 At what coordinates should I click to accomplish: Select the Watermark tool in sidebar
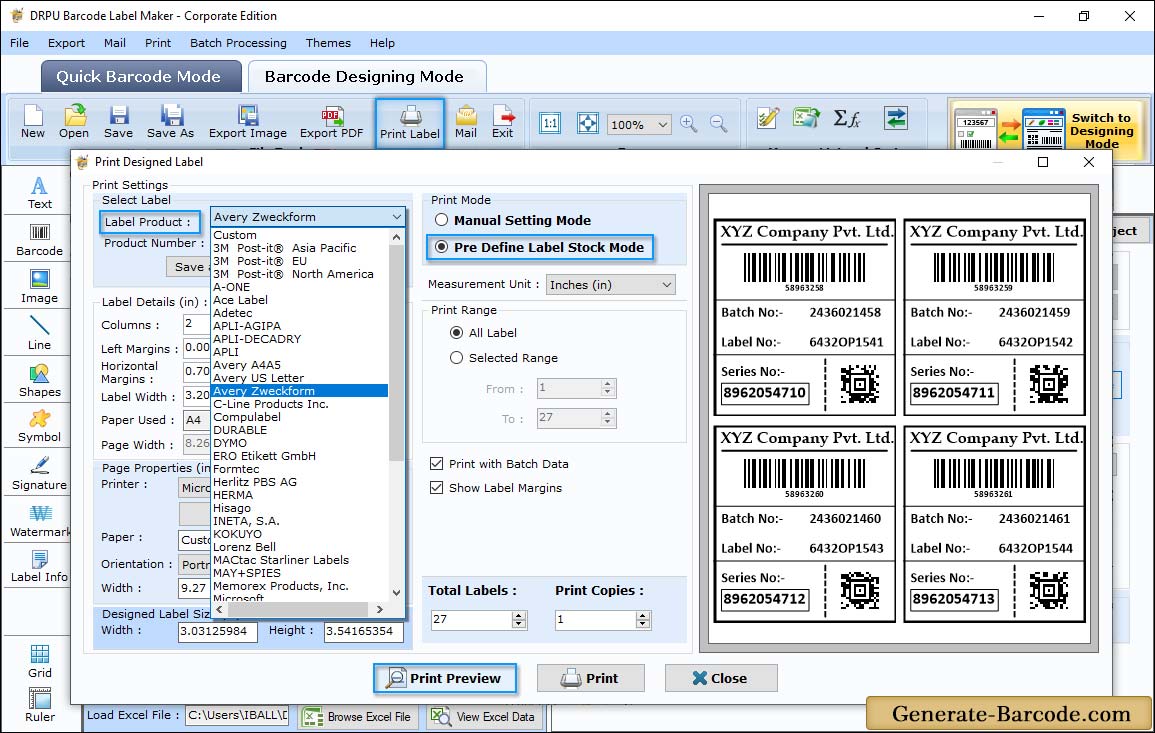click(x=39, y=522)
